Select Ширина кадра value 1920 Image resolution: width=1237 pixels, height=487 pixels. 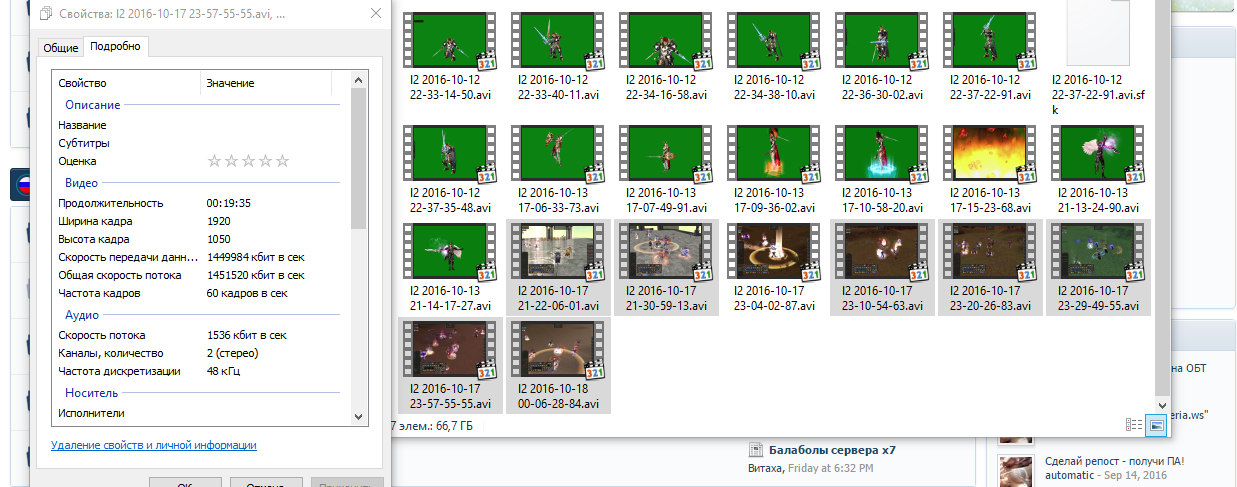(218, 221)
